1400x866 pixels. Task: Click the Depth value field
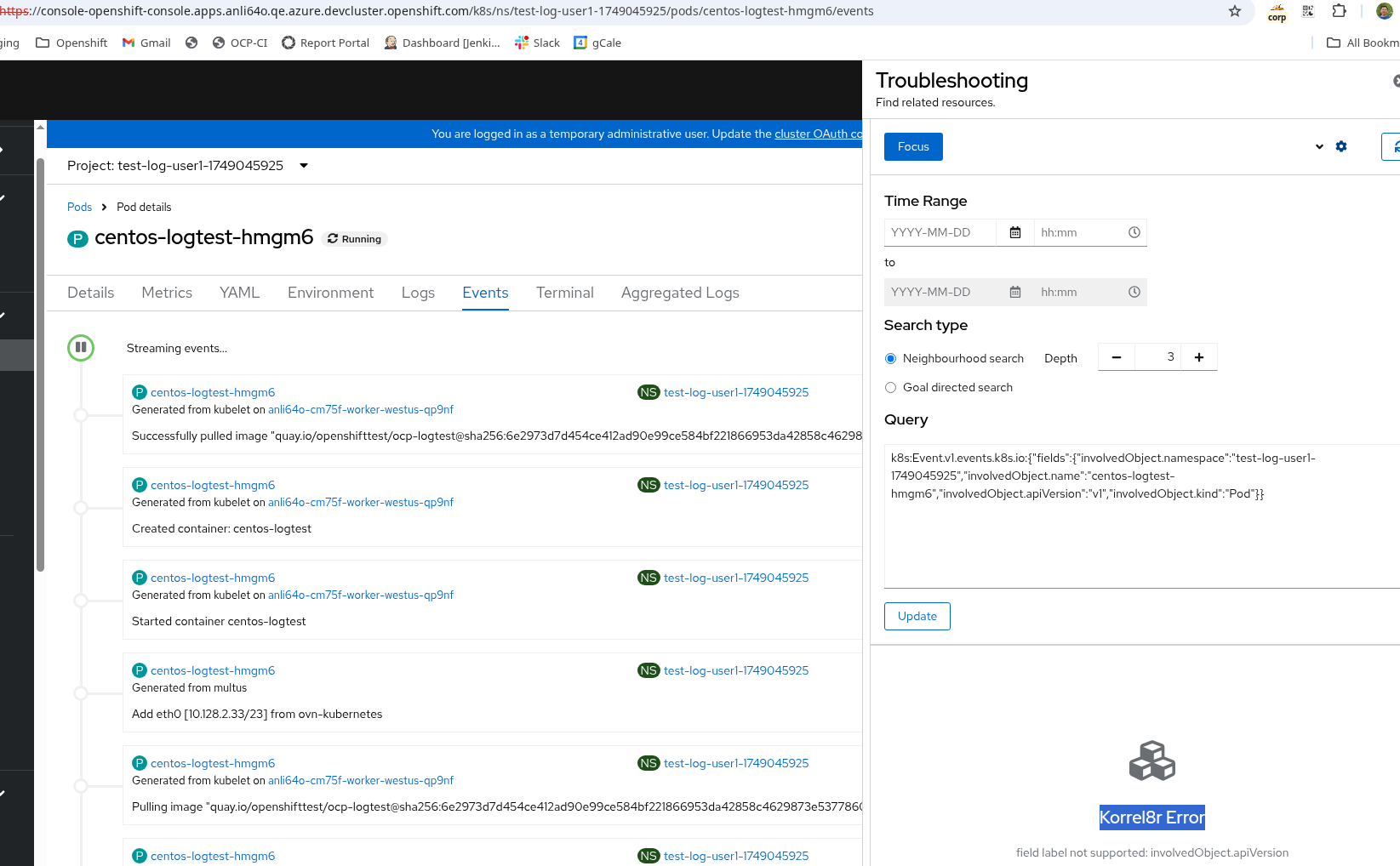[x=1157, y=357]
